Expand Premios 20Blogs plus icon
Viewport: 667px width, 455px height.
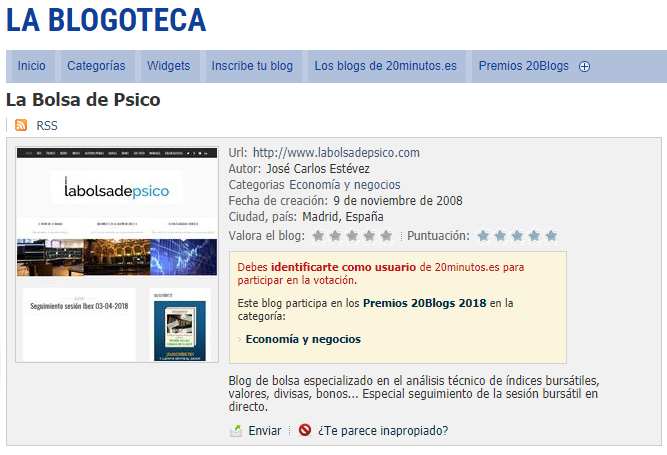pyautogui.click(x=585, y=67)
